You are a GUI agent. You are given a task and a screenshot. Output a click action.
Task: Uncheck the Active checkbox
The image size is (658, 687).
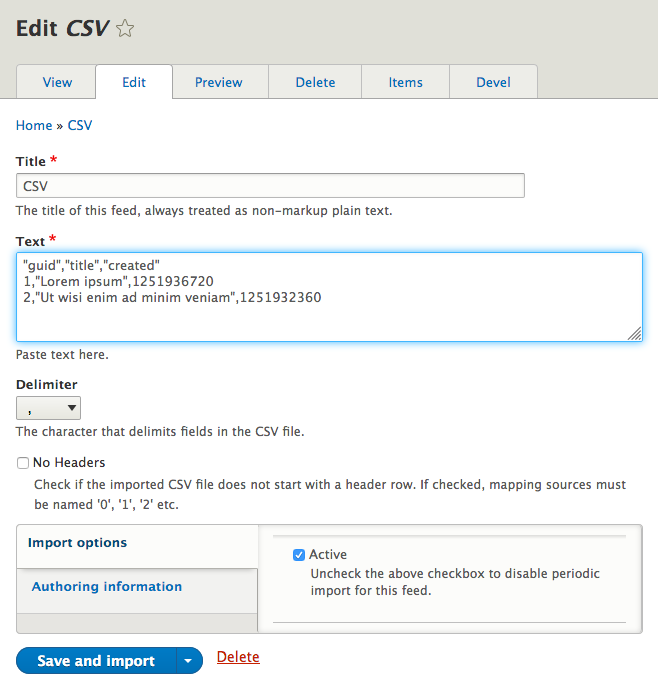[299, 555]
